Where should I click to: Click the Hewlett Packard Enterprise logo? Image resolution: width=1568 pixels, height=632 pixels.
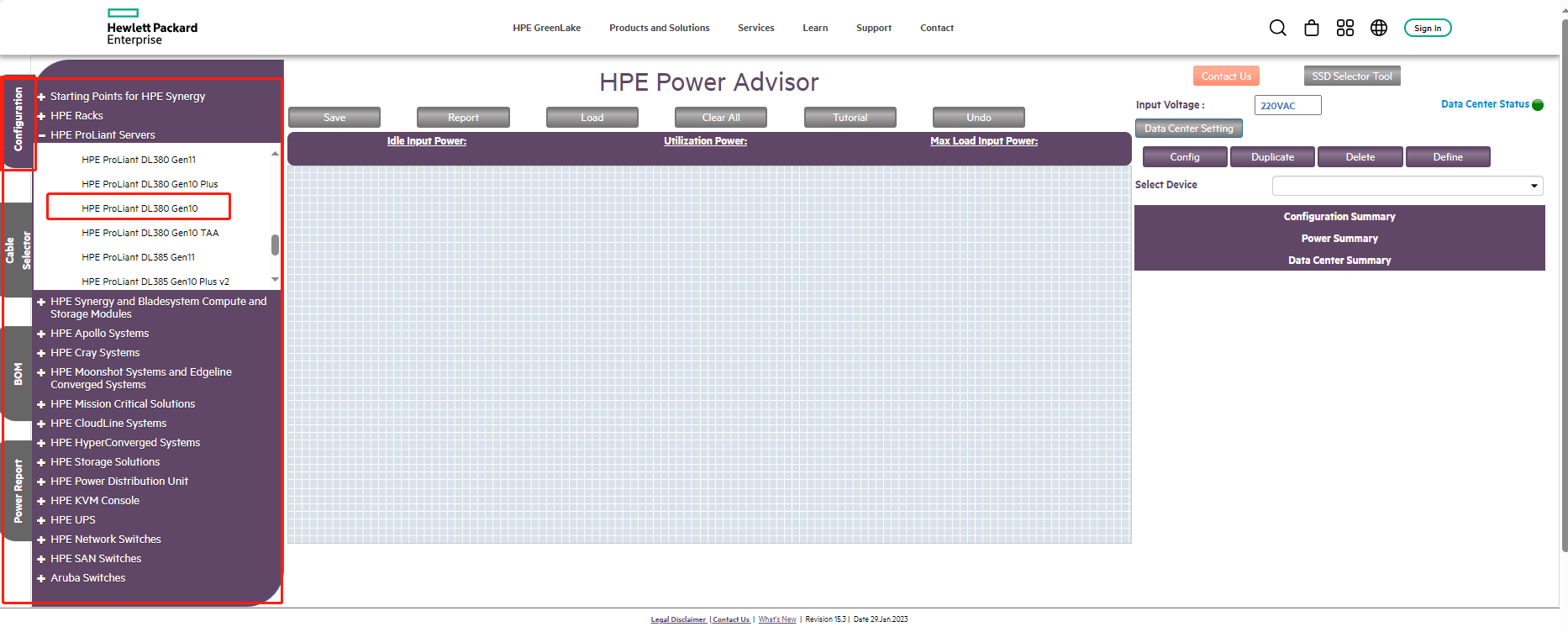tap(152, 27)
